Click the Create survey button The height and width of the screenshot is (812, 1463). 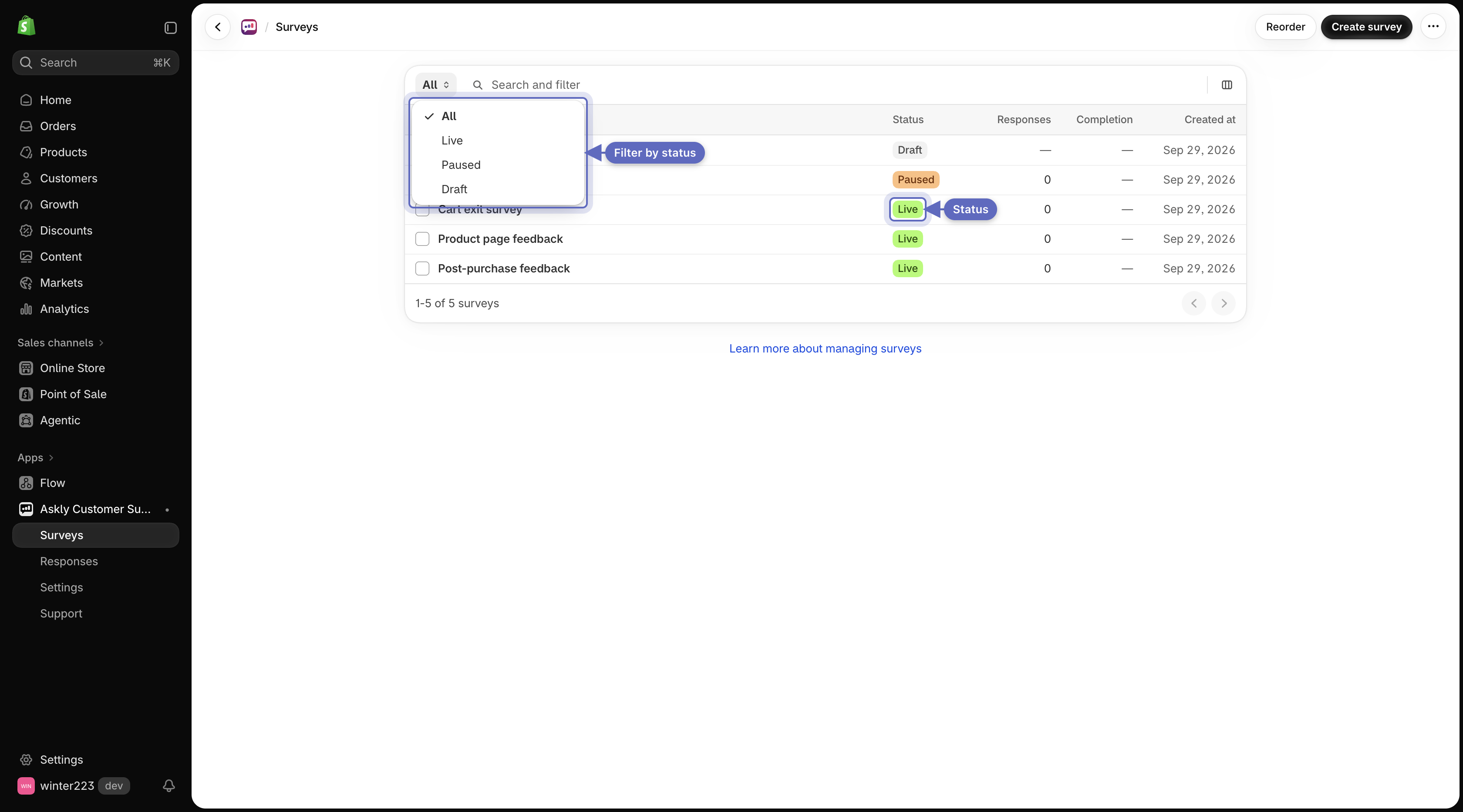click(1366, 27)
